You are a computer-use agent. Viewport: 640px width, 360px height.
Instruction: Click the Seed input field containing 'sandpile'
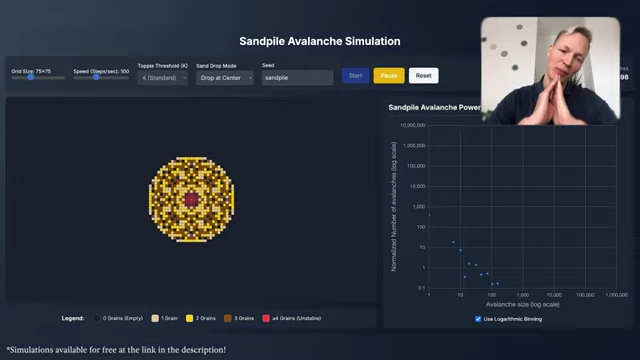pos(297,78)
